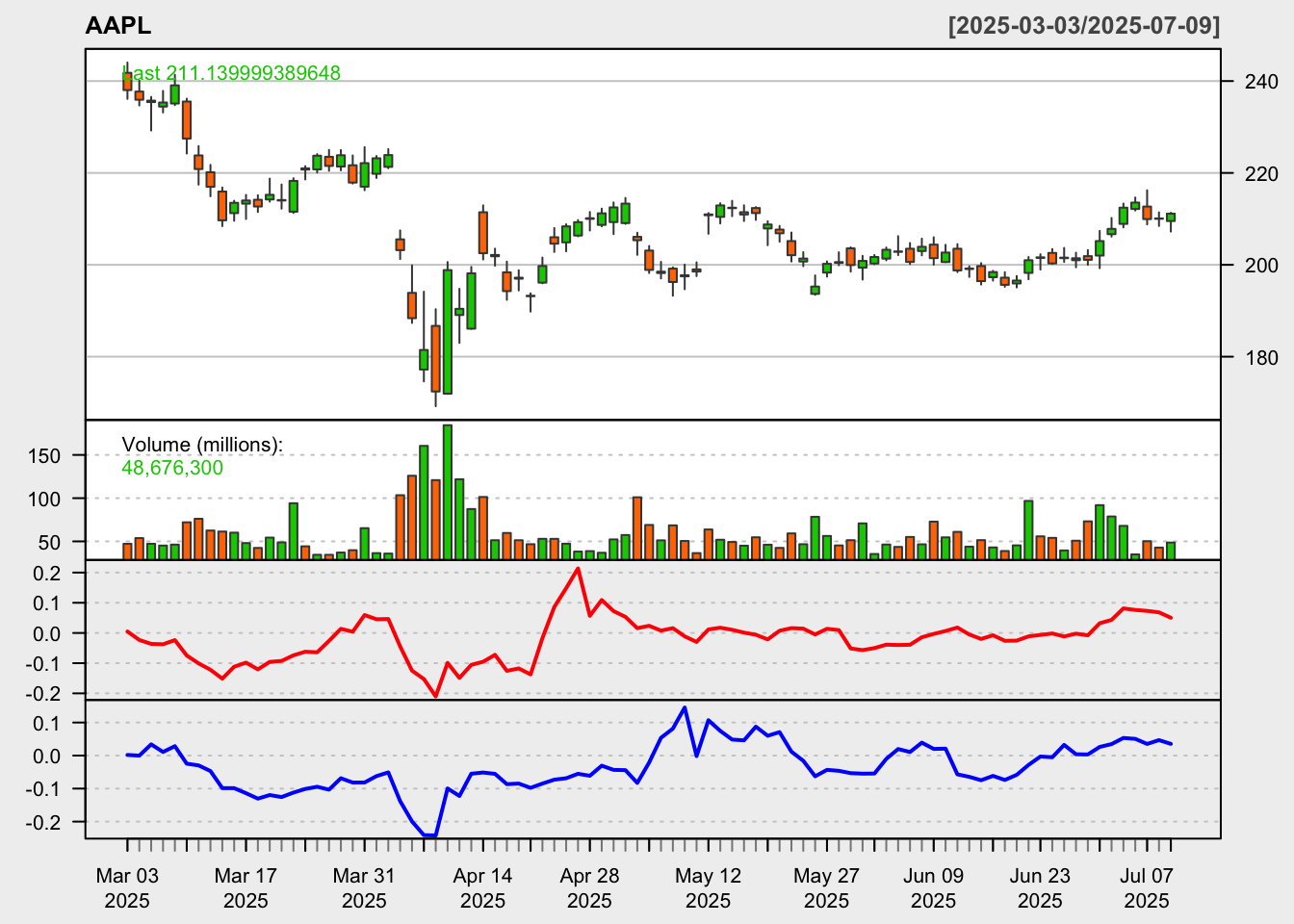Click the Last 211.139999389648 price label
This screenshot has height=924, width=1294.
(231, 73)
